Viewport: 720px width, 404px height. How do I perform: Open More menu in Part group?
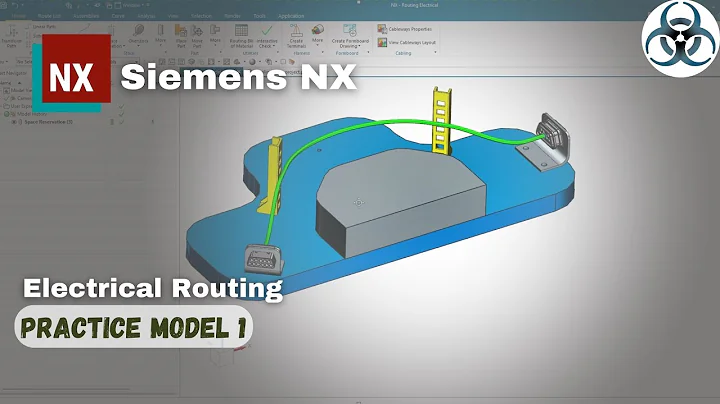coord(215,34)
